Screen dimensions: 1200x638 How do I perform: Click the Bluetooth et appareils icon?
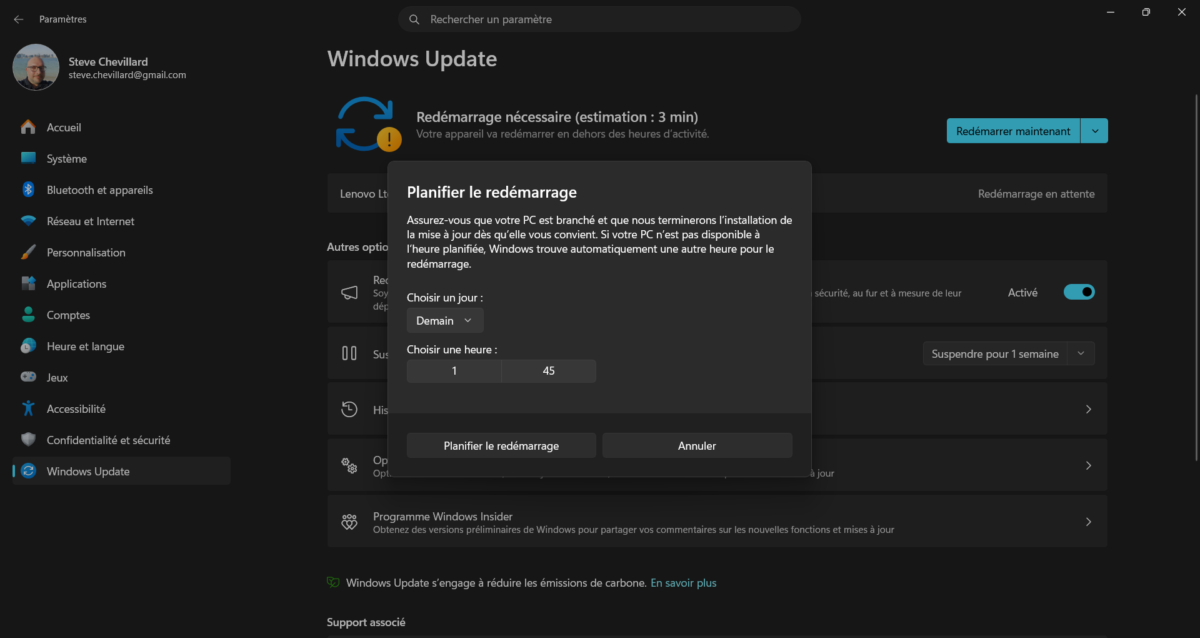coord(28,190)
